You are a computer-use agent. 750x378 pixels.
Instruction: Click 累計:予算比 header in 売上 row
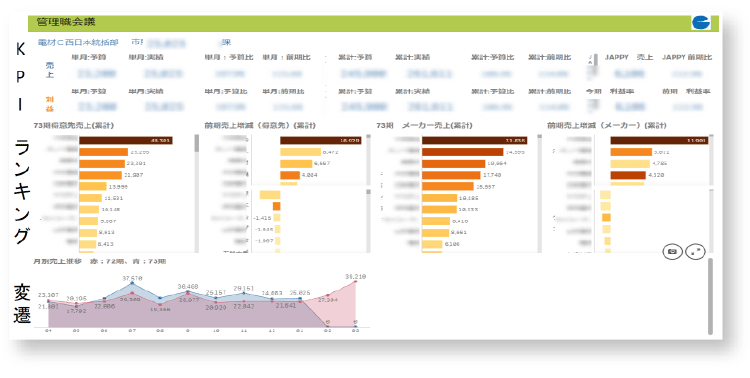pos(493,57)
